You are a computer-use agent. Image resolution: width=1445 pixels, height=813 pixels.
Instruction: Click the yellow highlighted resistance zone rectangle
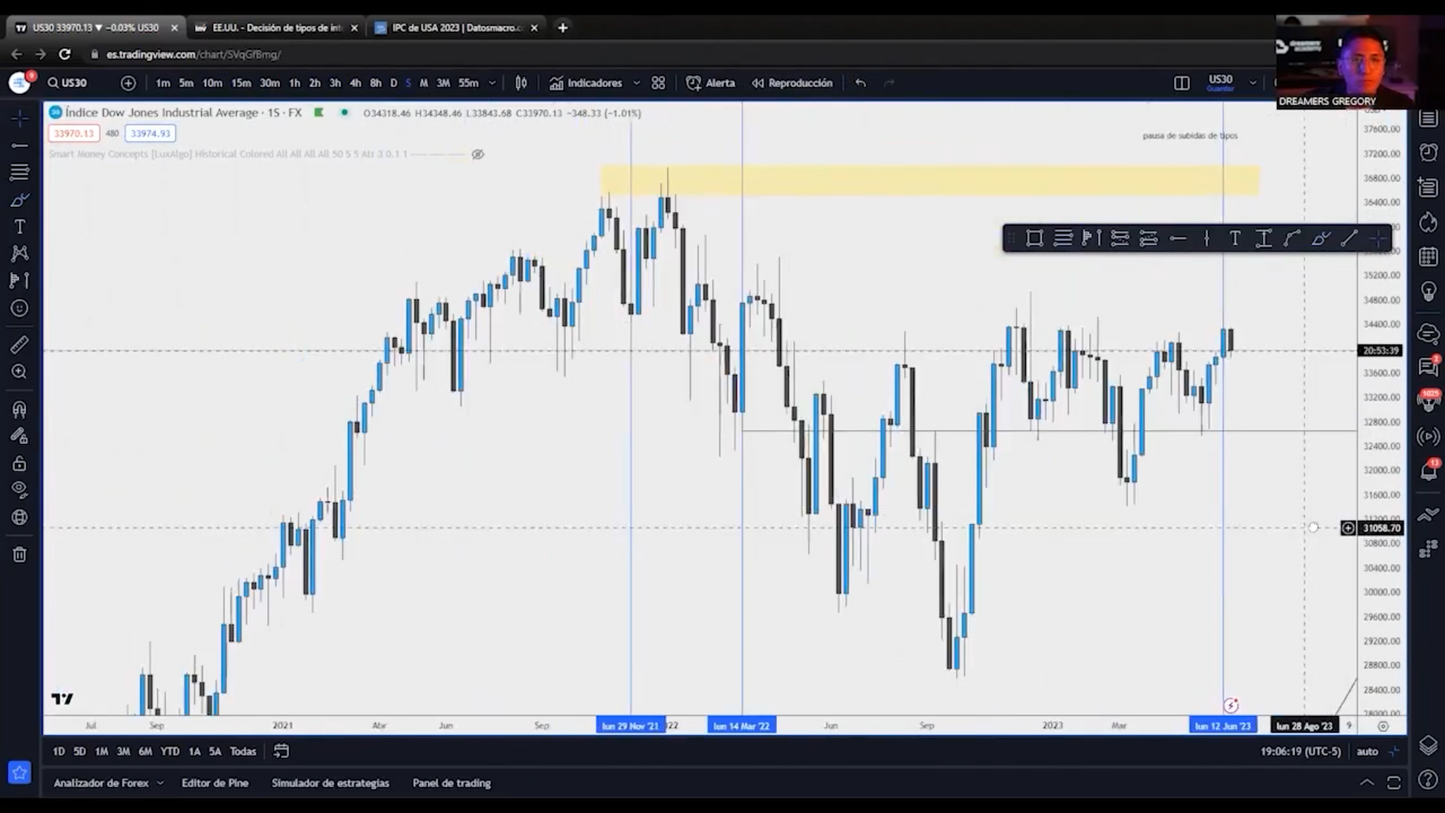928,181
